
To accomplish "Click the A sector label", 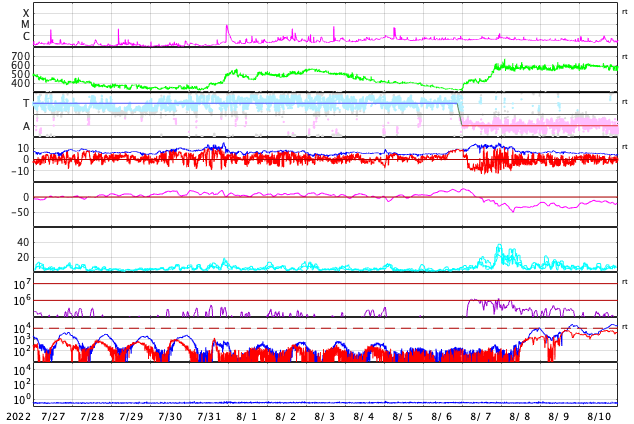I will tap(26, 127).
